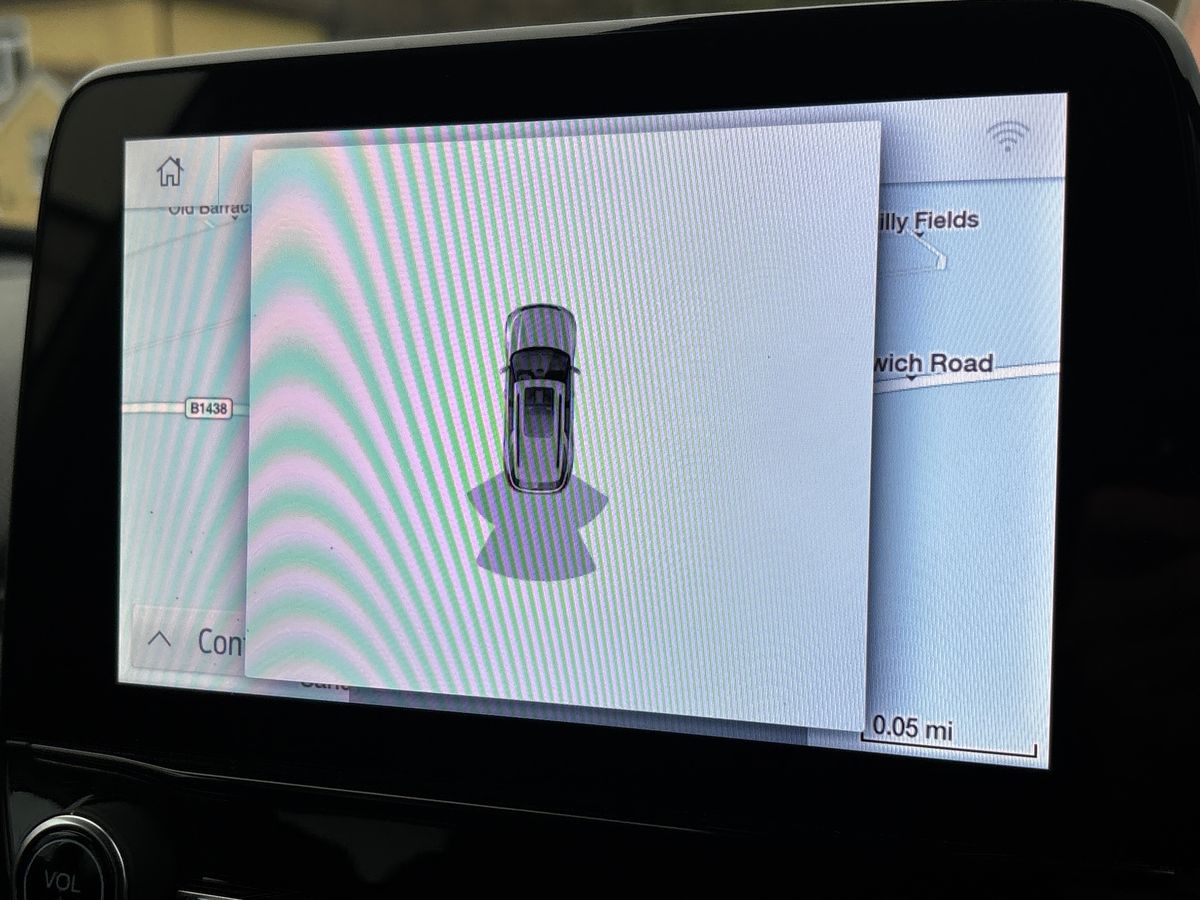1200x900 pixels.
Task: Tap the outer rear parking sensor zone
Action: 536,555
